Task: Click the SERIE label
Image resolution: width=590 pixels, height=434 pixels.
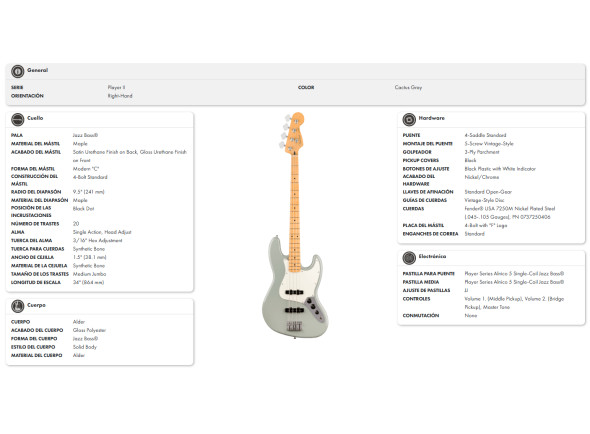Action: pos(17,87)
